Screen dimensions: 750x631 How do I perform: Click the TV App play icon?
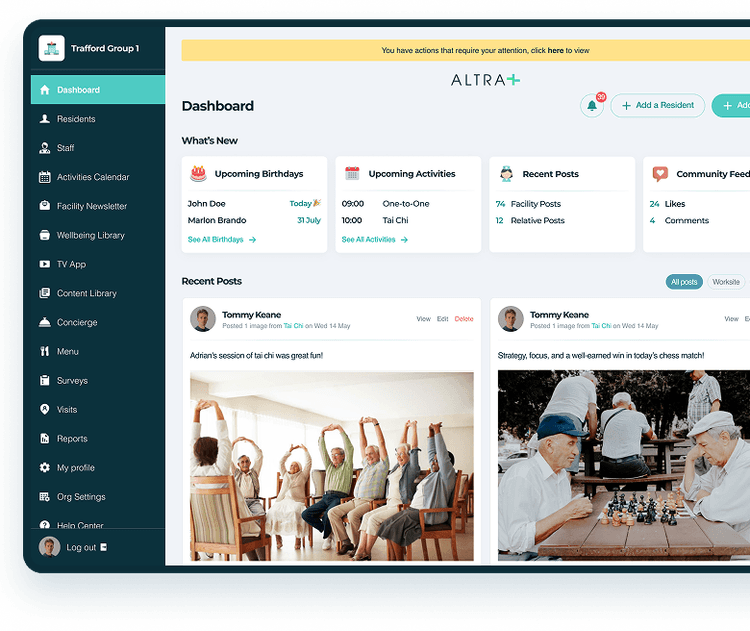pos(44,264)
